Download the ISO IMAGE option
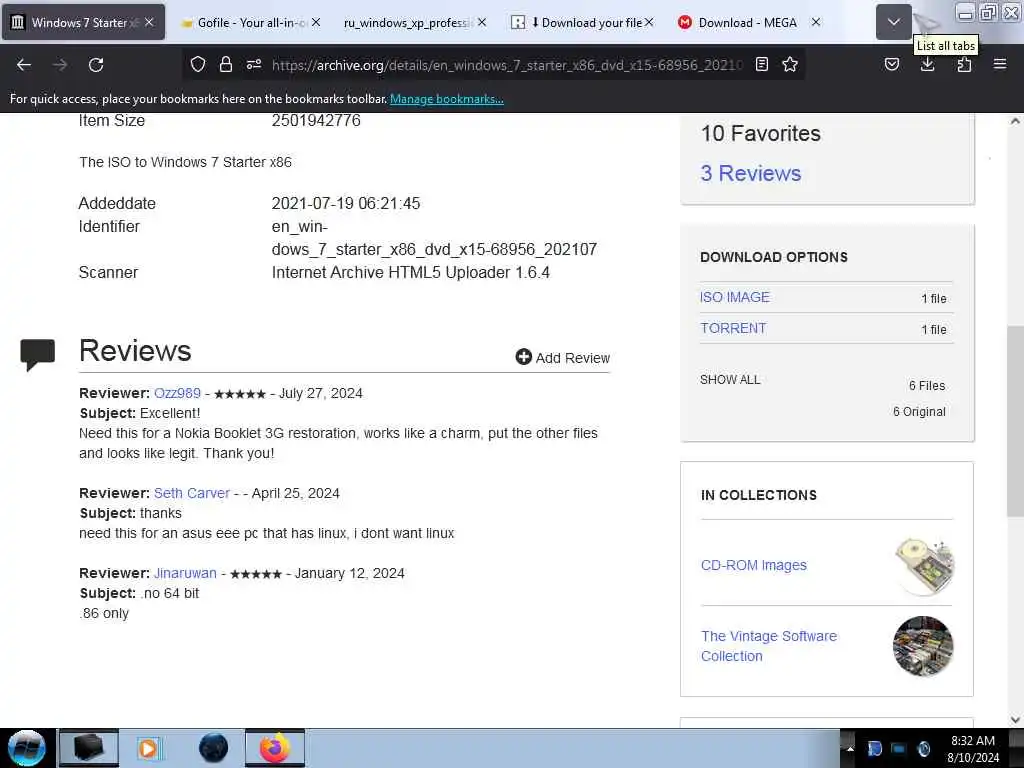 pos(735,297)
